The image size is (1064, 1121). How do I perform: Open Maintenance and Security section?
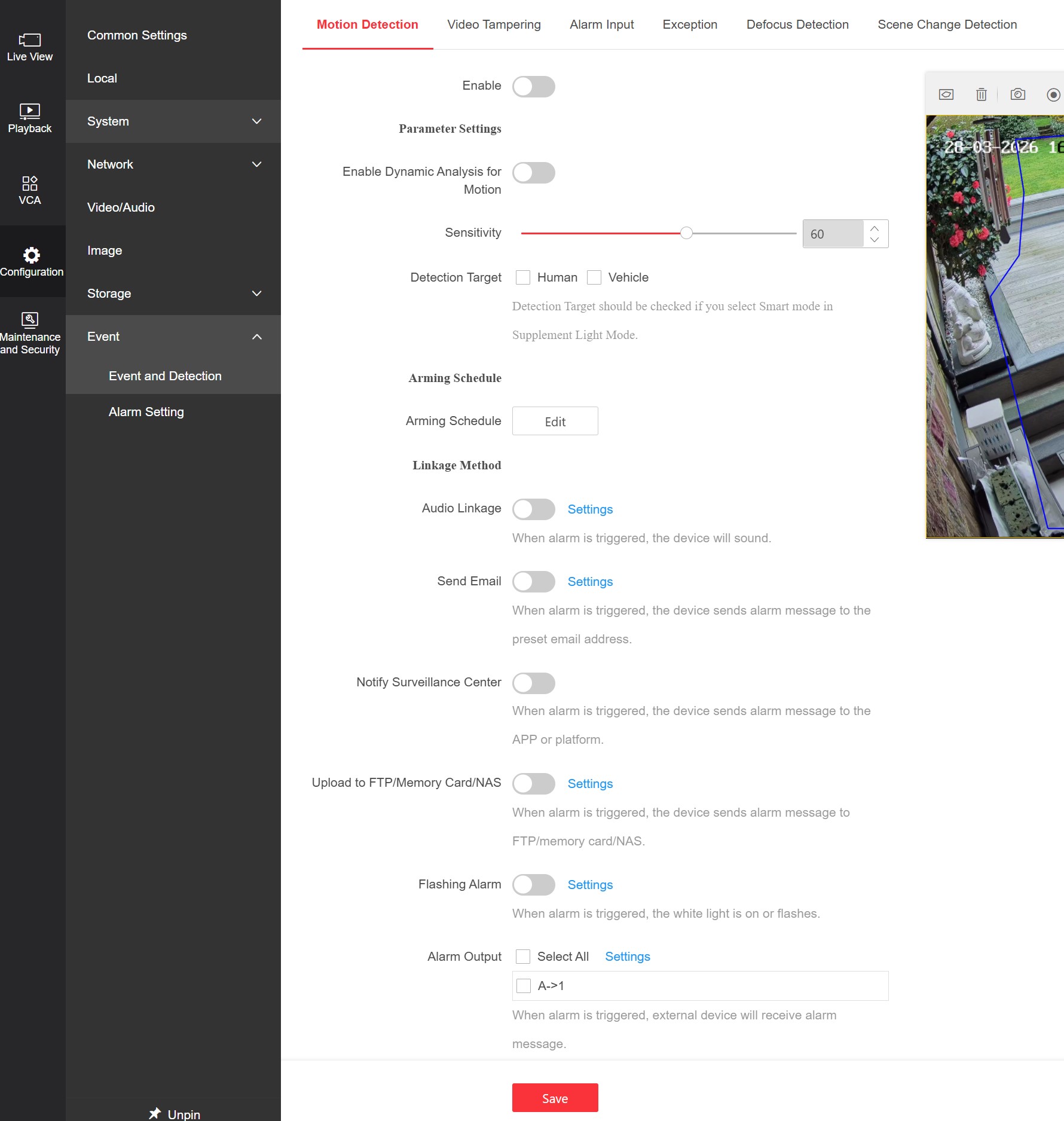pyautogui.click(x=30, y=334)
